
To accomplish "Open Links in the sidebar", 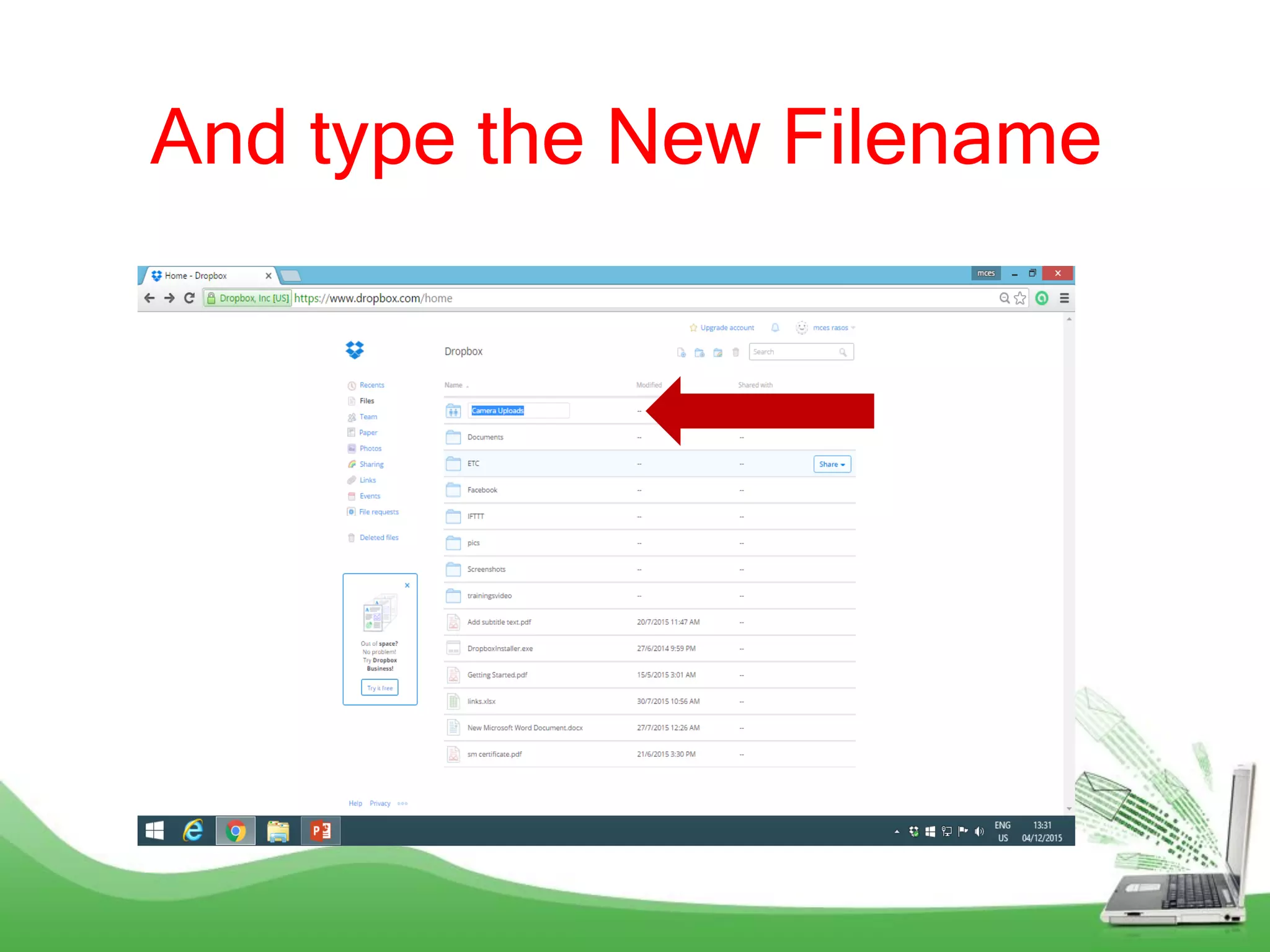I will click(x=368, y=480).
